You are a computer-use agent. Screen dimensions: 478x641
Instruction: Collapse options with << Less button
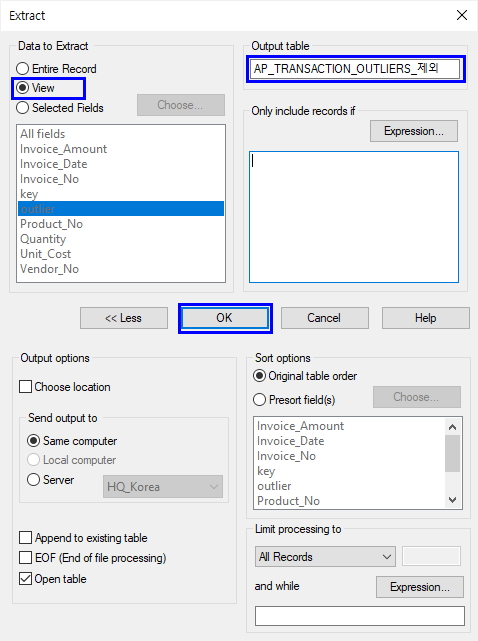tap(124, 318)
